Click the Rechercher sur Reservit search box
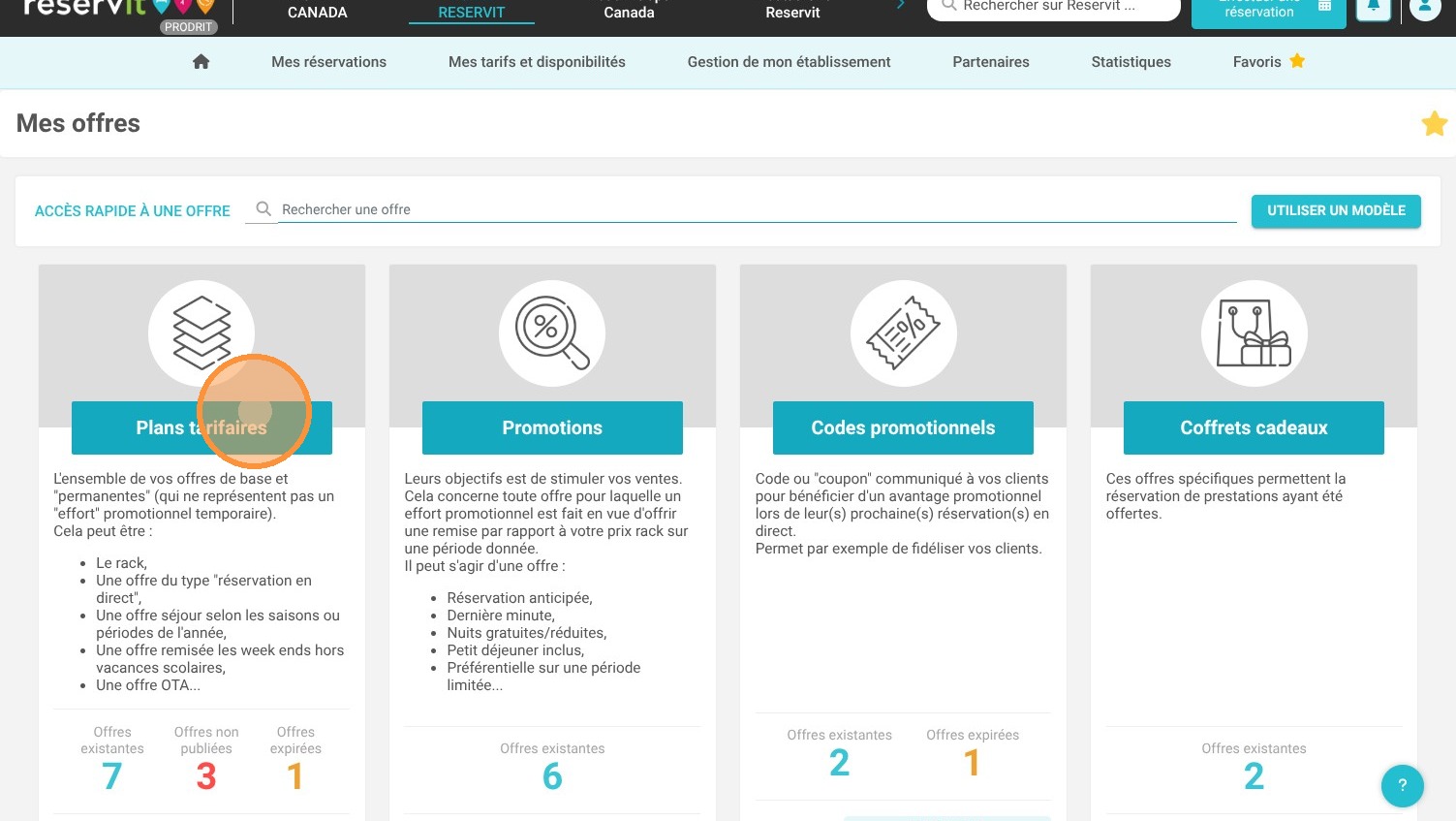The width and height of the screenshot is (1456, 821). pyautogui.click(x=1054, y=8)
